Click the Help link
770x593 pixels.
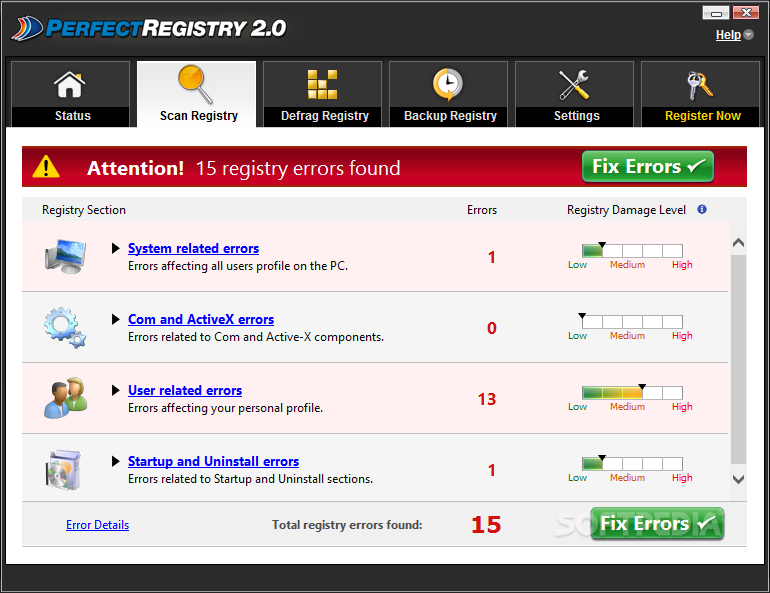[x=728, y=35]
